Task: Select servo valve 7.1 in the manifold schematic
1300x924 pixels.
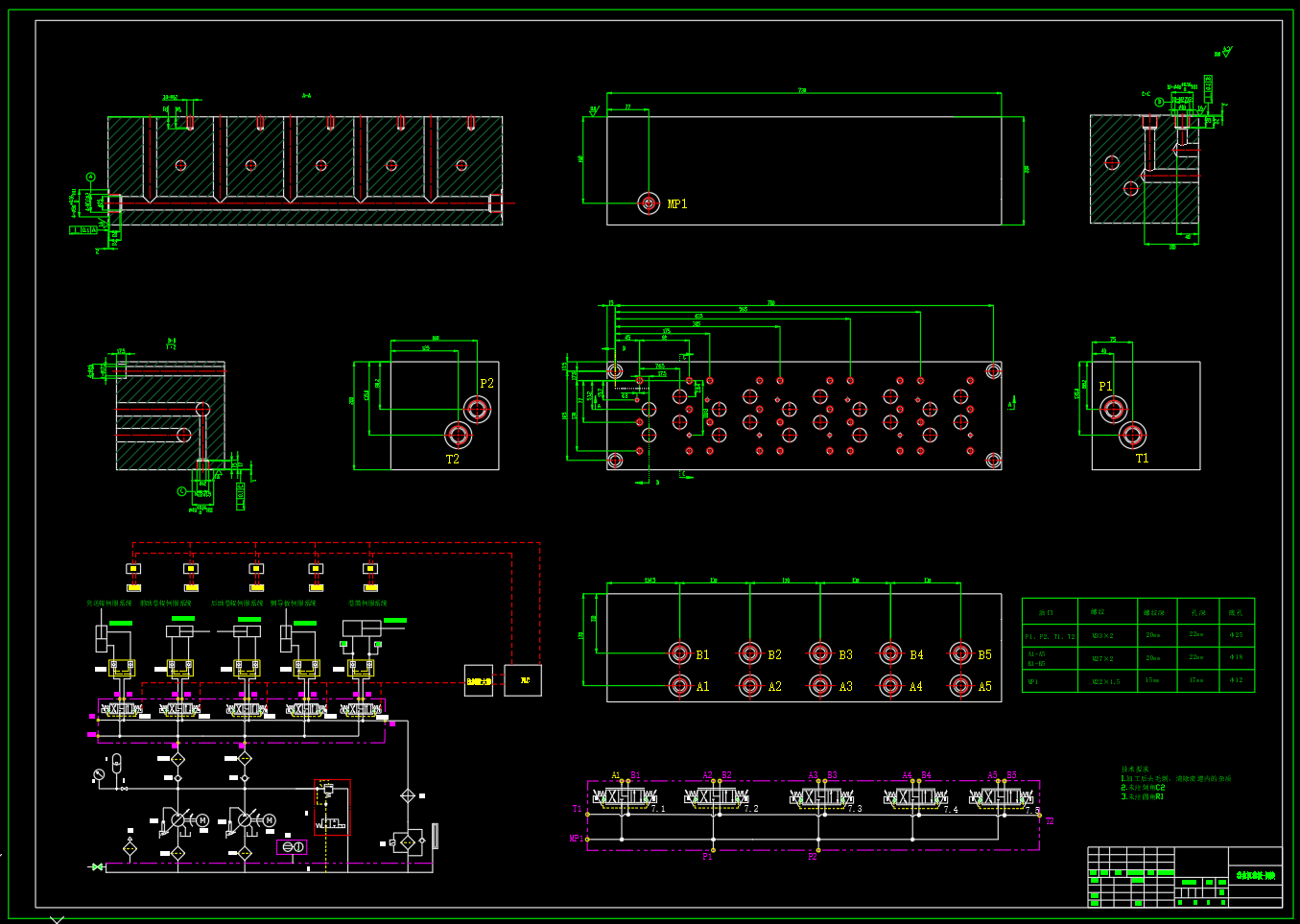Action: click(x=625, y=797)
